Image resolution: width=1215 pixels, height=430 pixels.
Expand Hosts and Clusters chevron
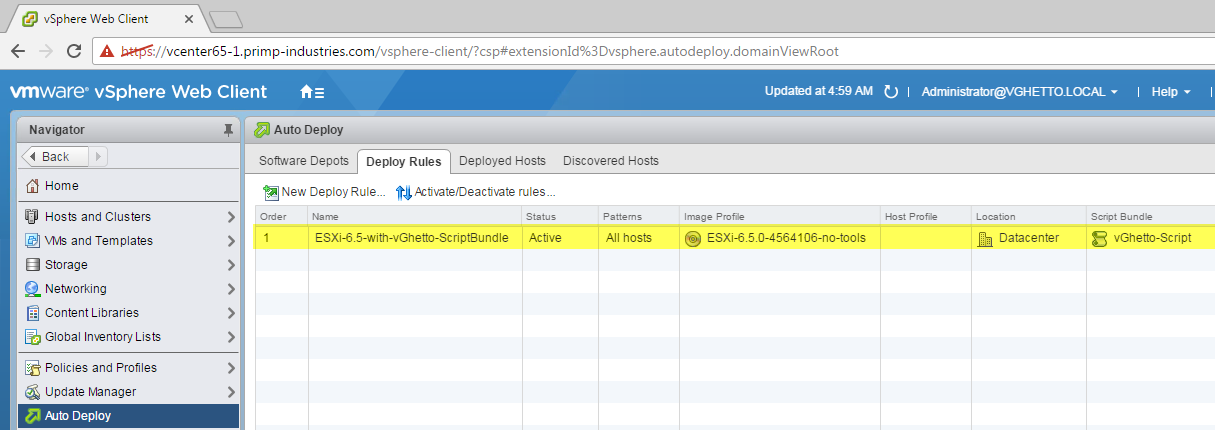(231, 217)
